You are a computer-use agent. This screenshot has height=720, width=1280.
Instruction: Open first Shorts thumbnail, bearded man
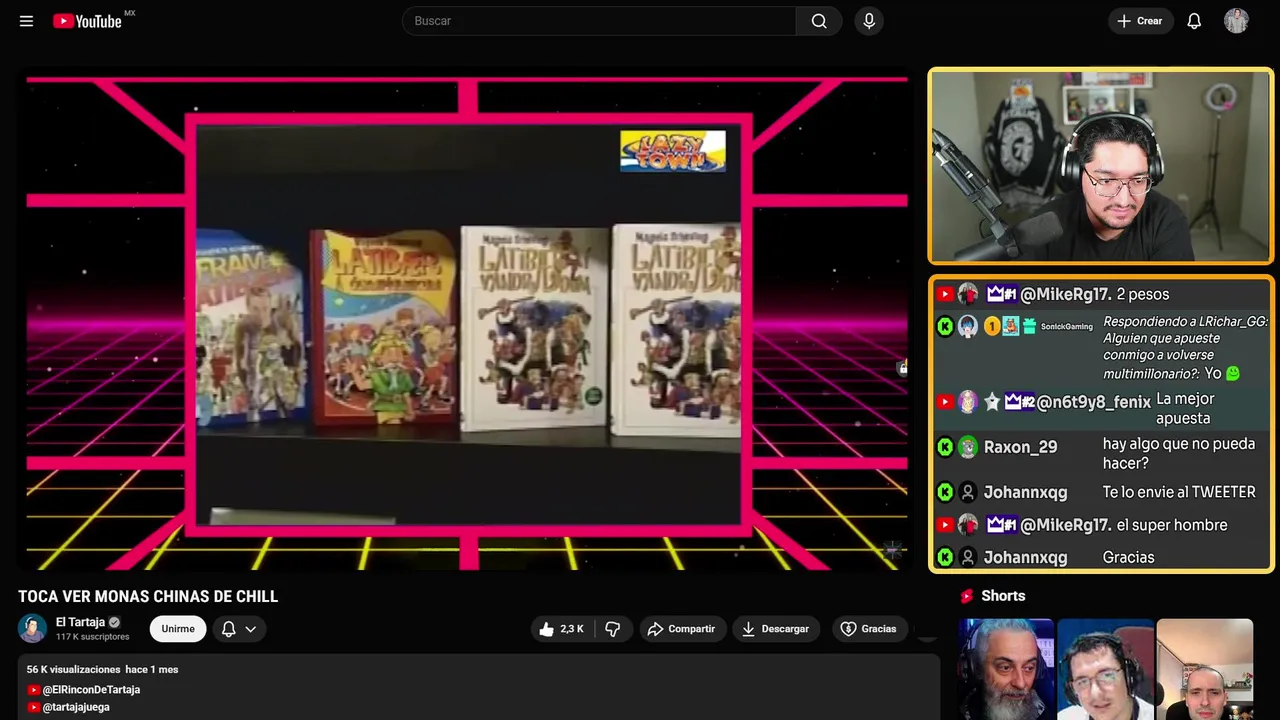tap(1006, 669)
